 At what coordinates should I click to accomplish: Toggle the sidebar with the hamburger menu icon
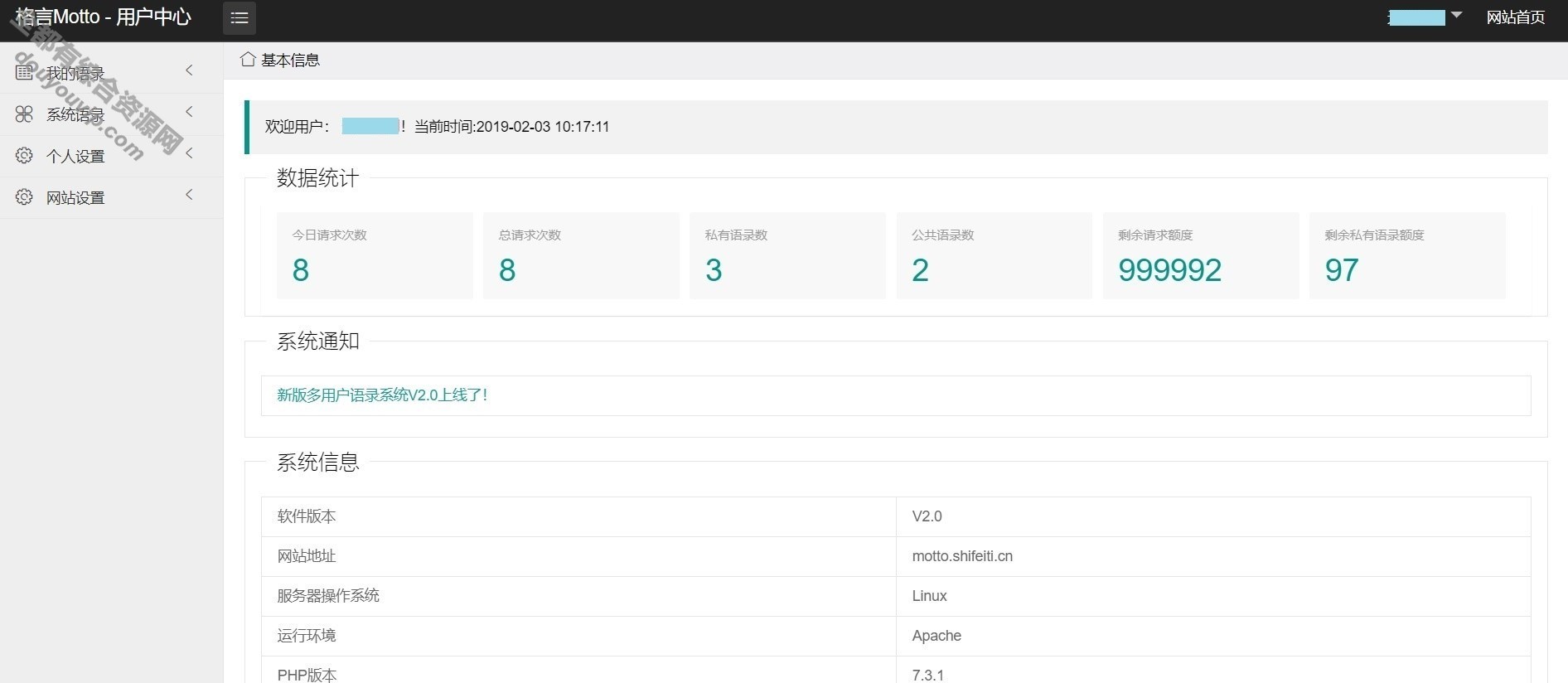tap(240, 17)
